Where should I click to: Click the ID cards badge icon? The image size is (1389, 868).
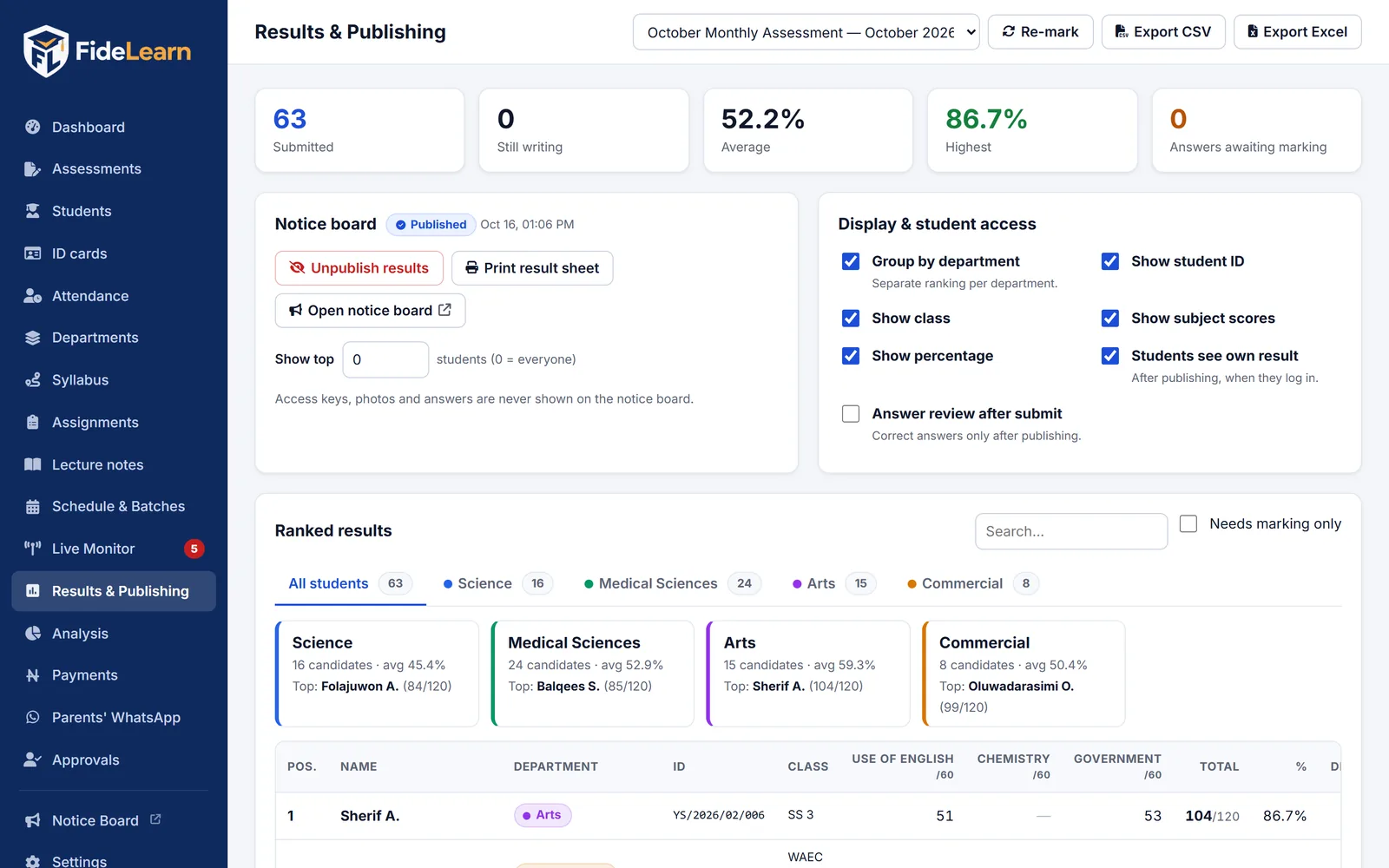coord(33,253)
